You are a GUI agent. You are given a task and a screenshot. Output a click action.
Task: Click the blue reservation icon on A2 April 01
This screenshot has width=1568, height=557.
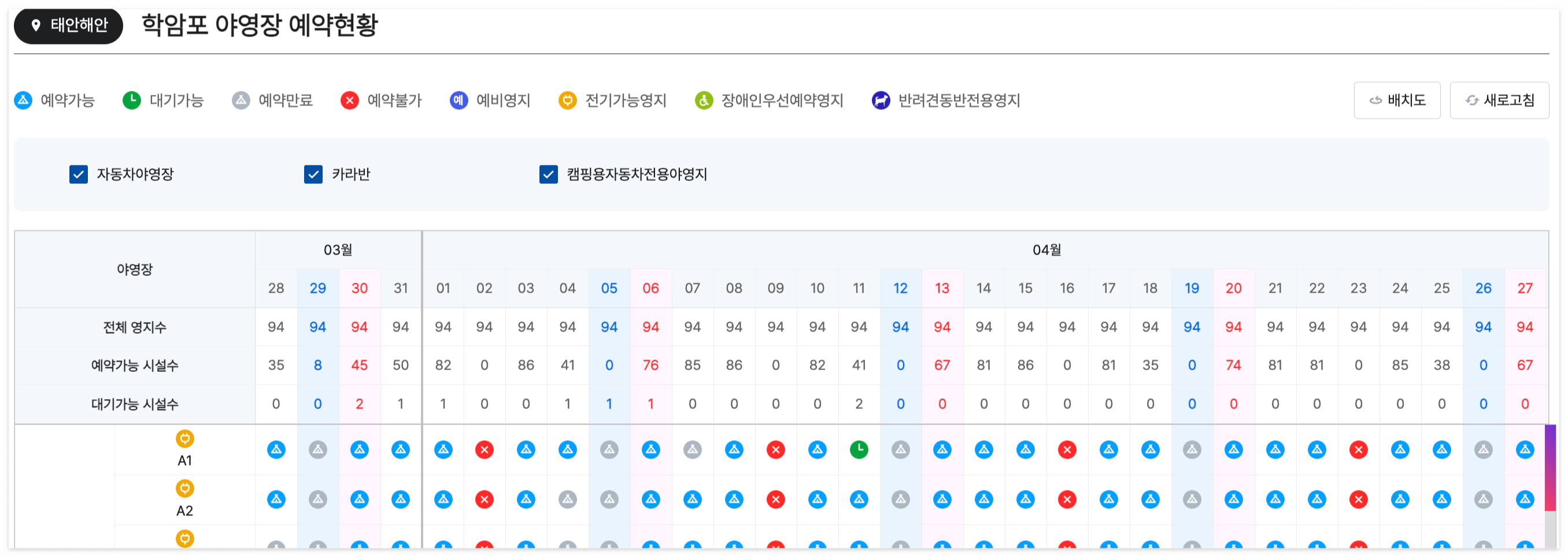[443, 499]
